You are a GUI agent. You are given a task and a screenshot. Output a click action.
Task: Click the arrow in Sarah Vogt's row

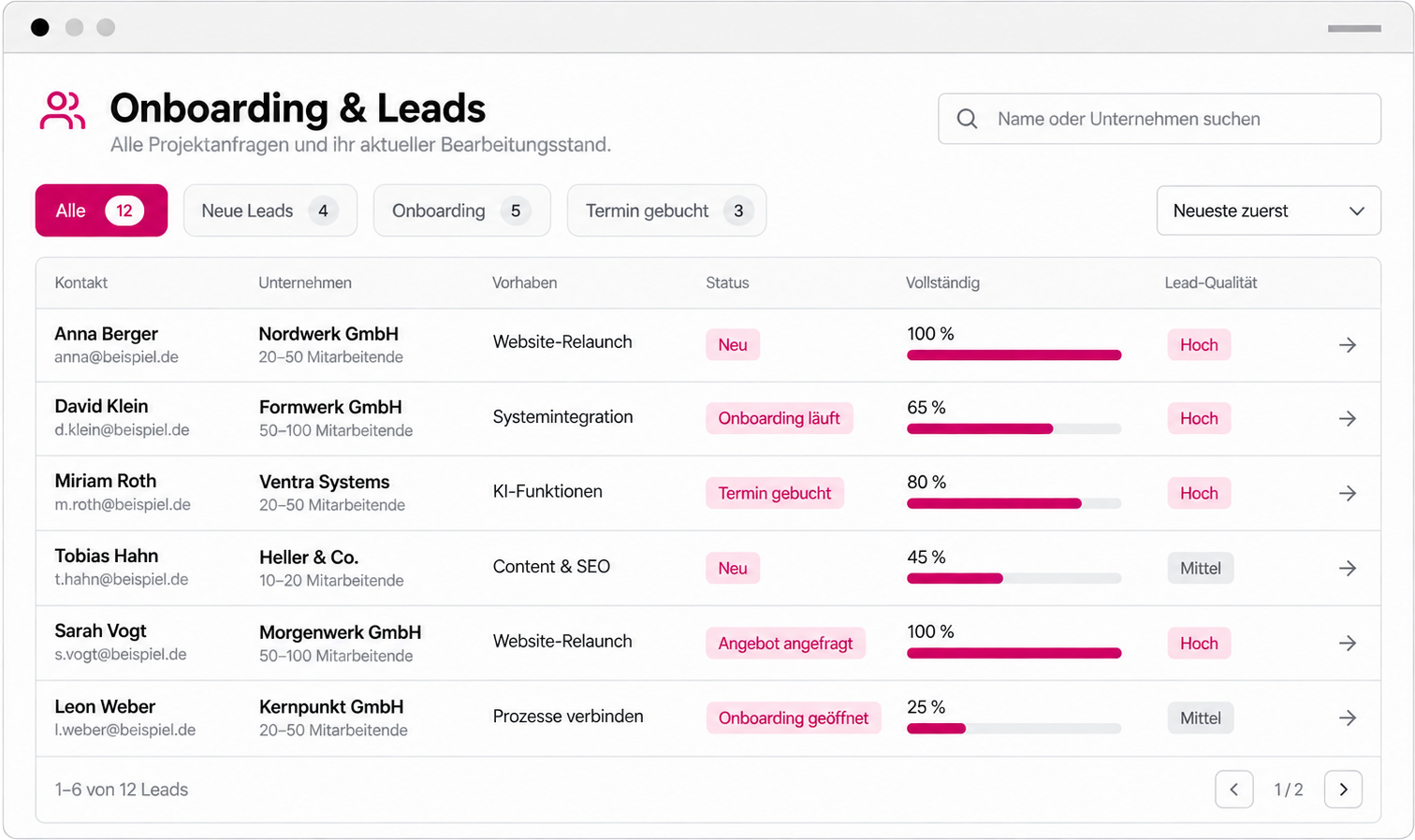(x=1348, y=643)
